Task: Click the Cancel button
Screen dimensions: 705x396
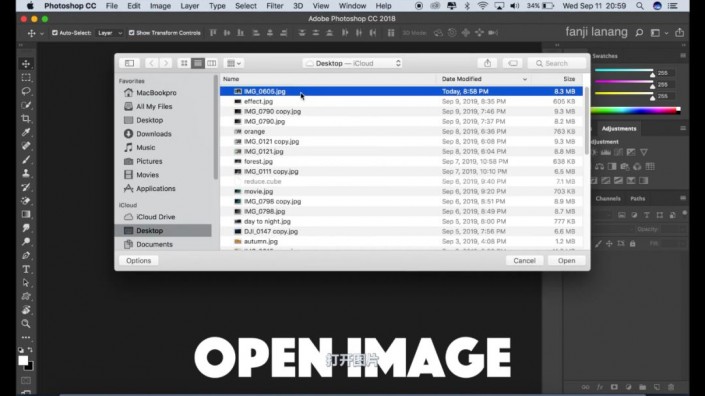Action: pos(524,261)
